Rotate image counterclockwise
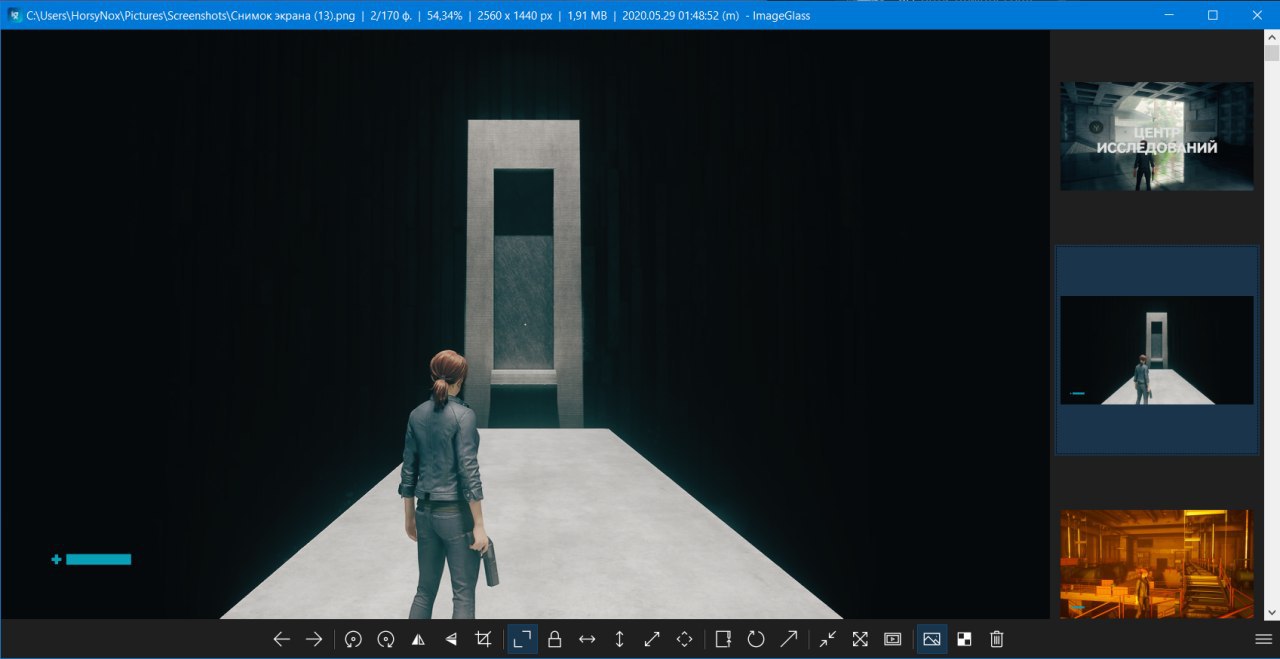 point(353,639)
